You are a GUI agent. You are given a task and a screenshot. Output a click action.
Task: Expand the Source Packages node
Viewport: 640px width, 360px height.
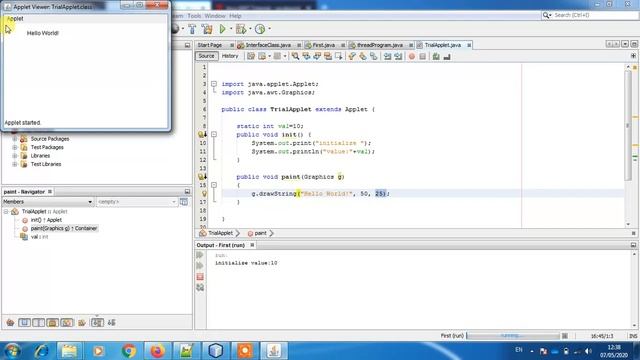tap(15, 139)
